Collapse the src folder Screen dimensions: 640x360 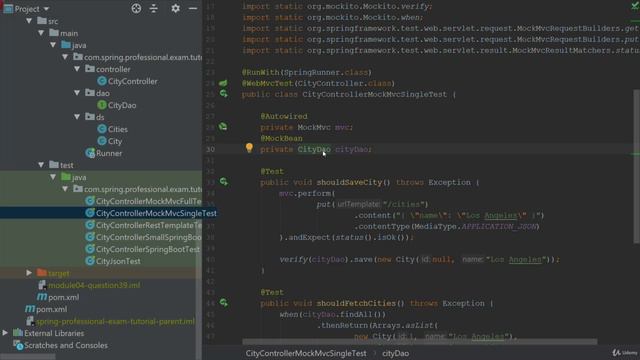[29, 21]
